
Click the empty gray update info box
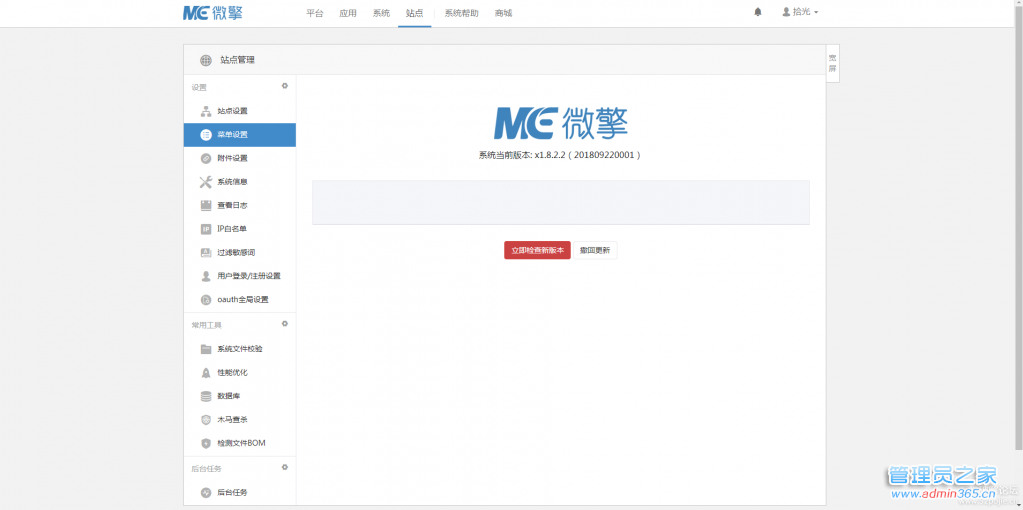tap(560, 203)
